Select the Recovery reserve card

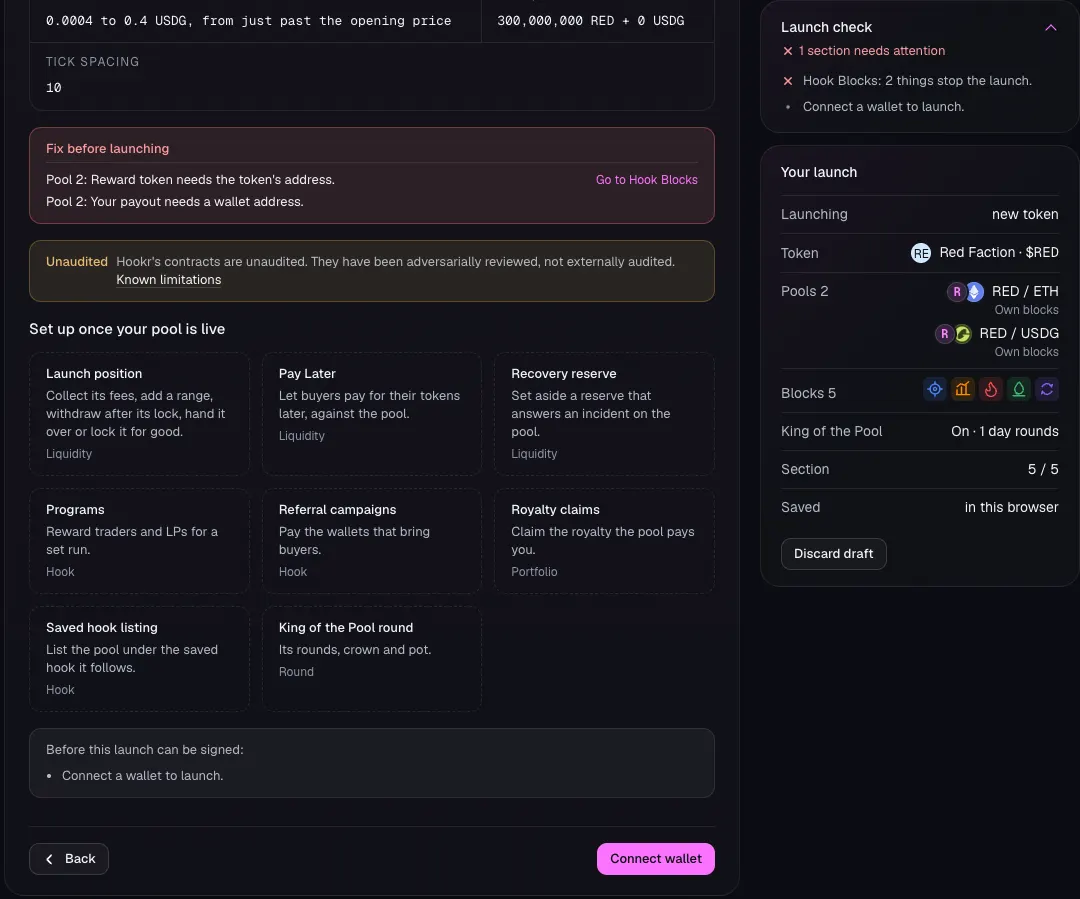click(604, 413)
